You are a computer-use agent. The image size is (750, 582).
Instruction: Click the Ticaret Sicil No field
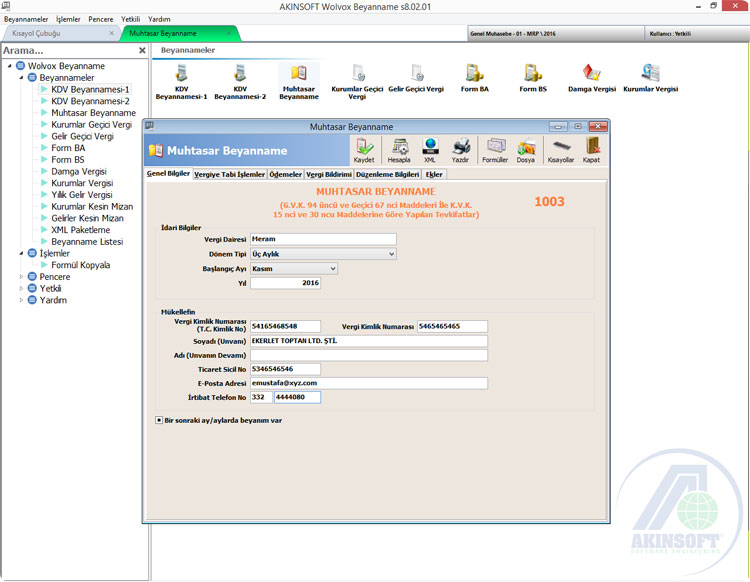pos(286,369)
